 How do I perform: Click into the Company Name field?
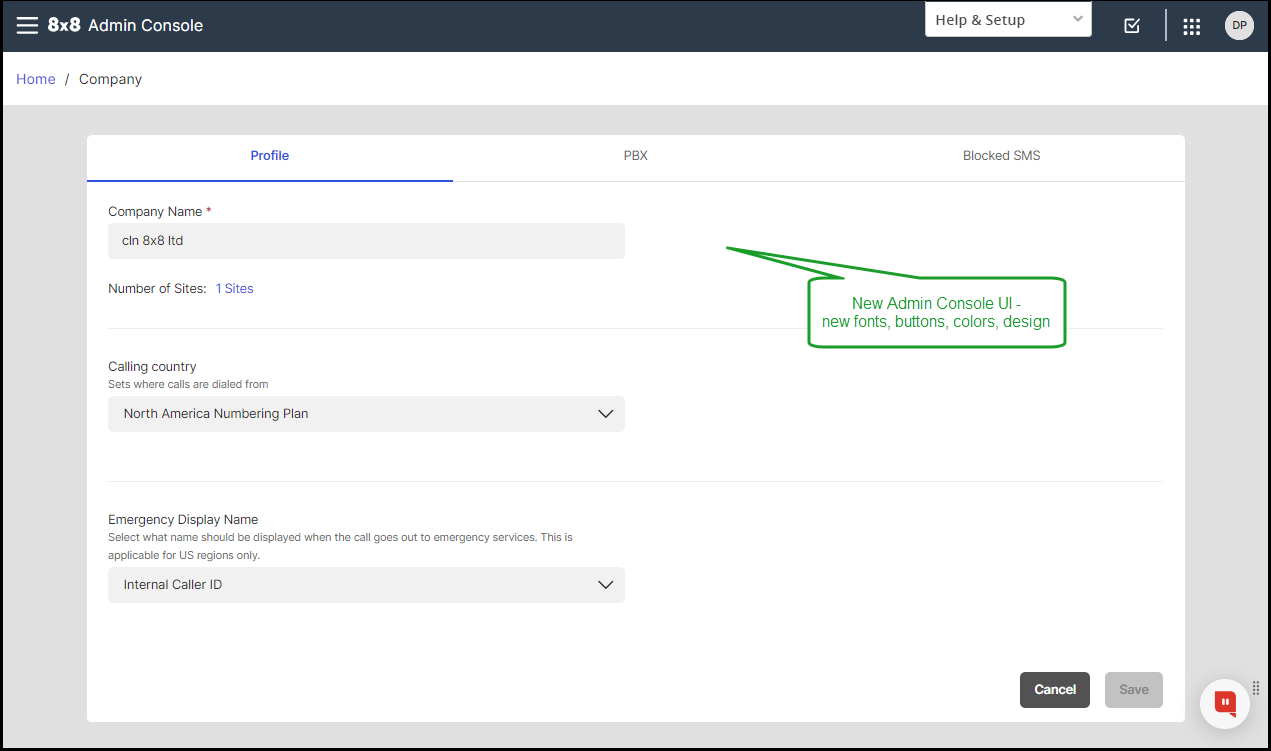[366, 241]
